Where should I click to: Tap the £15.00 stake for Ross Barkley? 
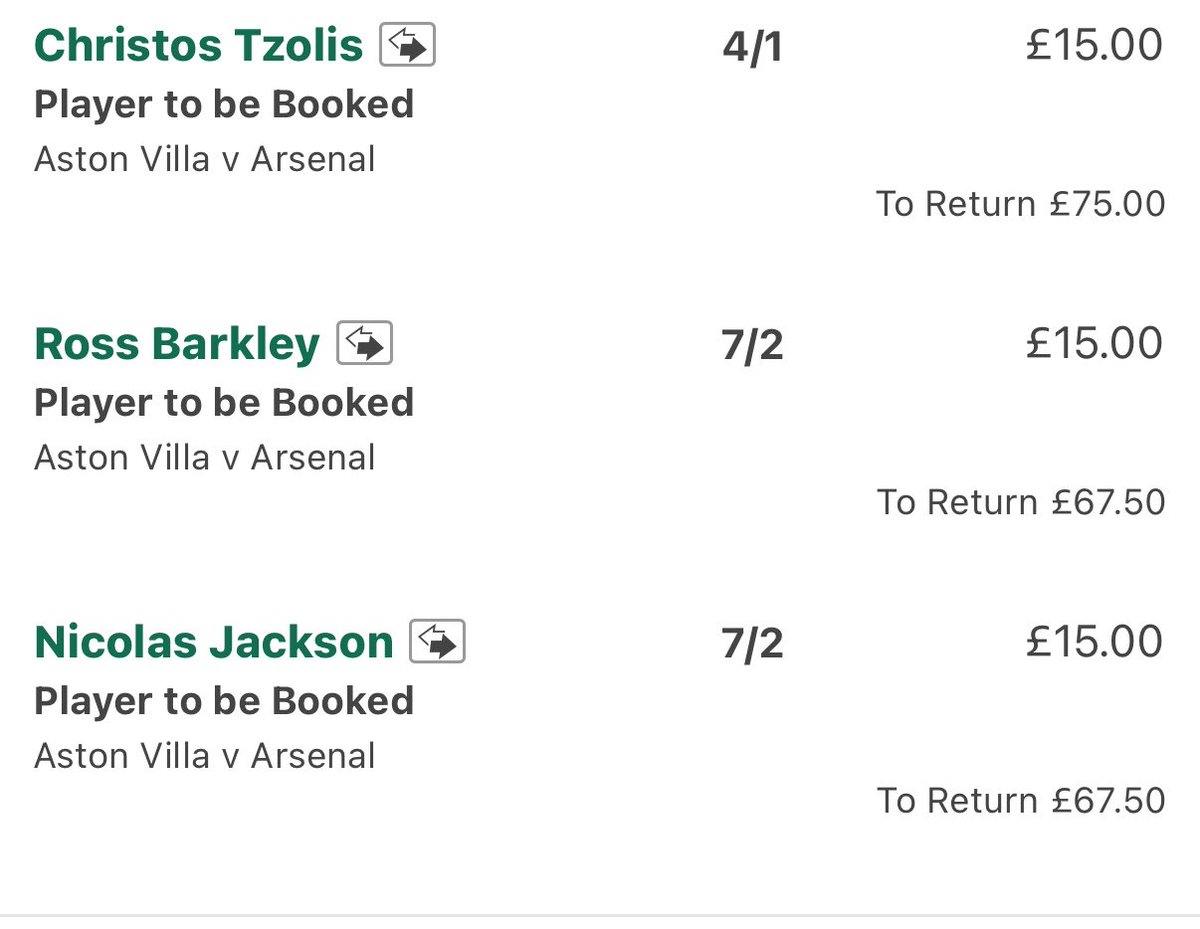(1095, 344)
